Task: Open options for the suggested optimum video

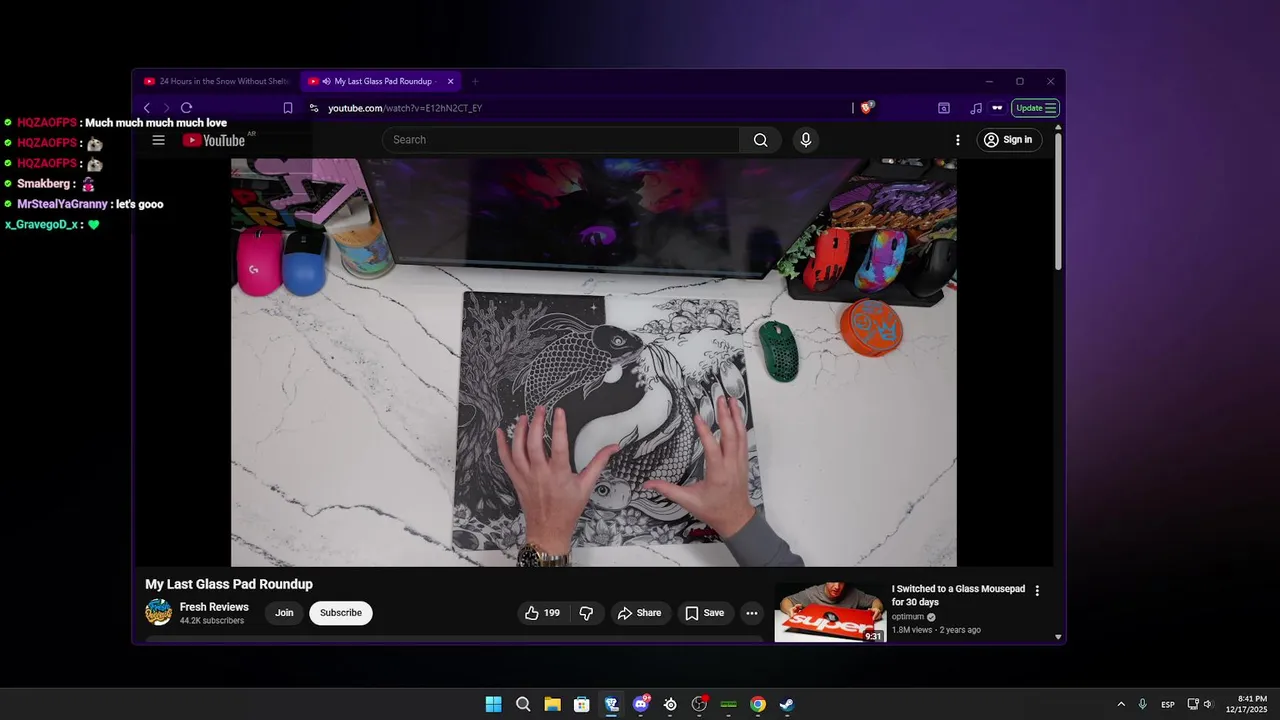Action: click(1037, 591)
